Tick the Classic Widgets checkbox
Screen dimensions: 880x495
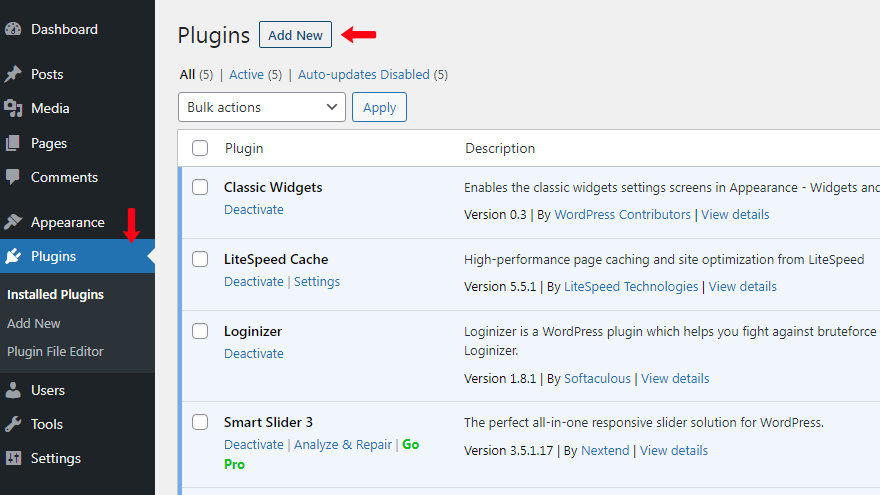point(200,188)
